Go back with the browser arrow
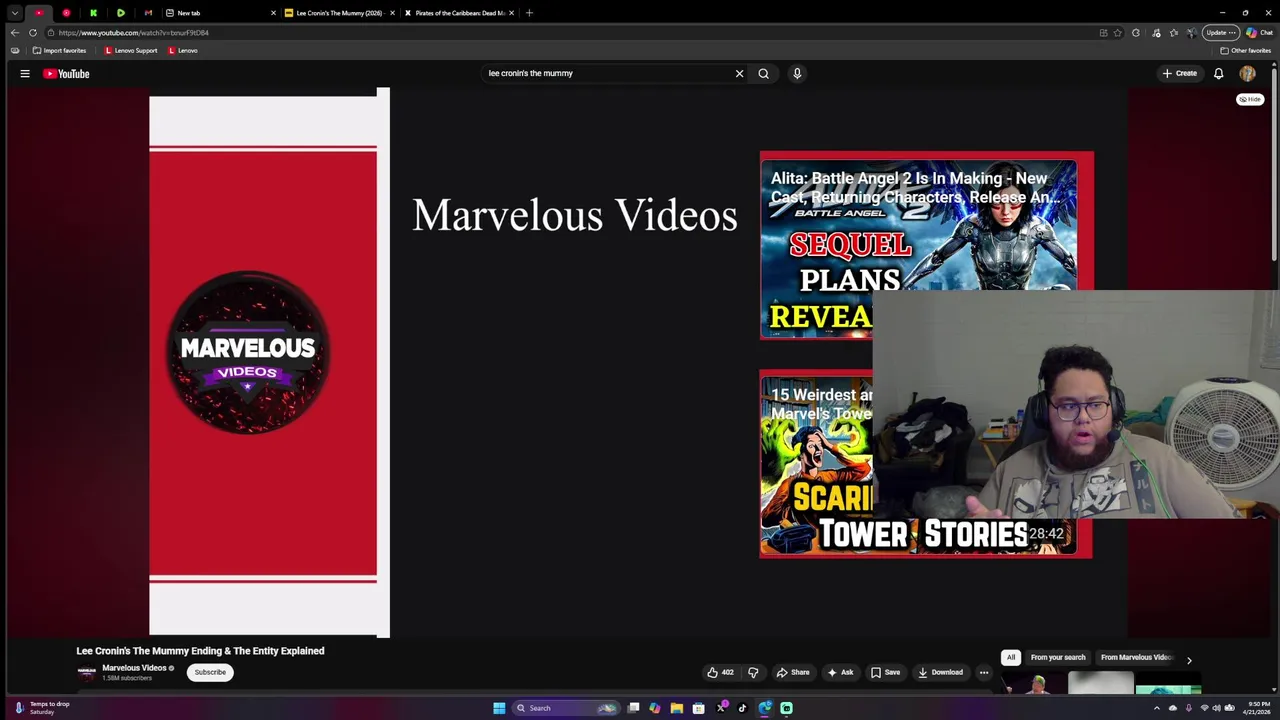 coord(14,32)
